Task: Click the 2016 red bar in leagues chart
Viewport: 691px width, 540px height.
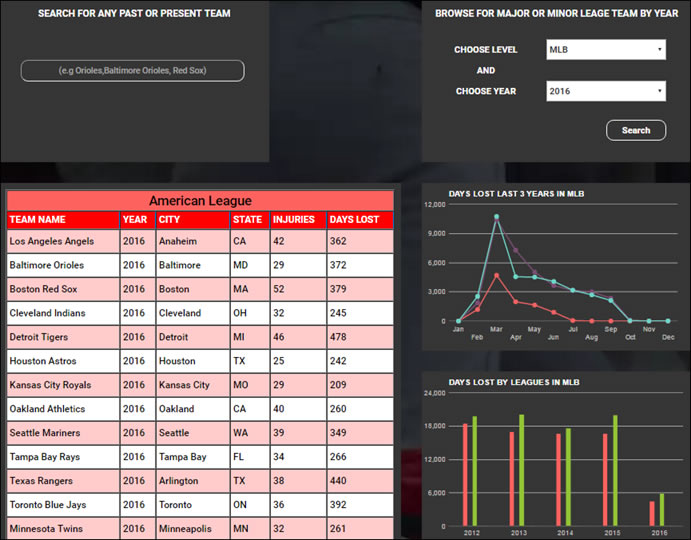Action: click(x=652, y=514)
